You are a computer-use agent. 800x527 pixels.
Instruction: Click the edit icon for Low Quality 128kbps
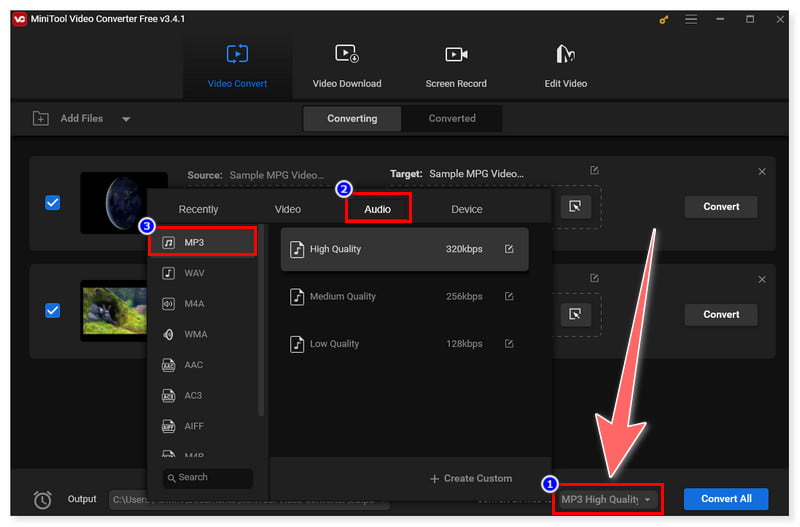pyautogui.click(x=509, y=344)
